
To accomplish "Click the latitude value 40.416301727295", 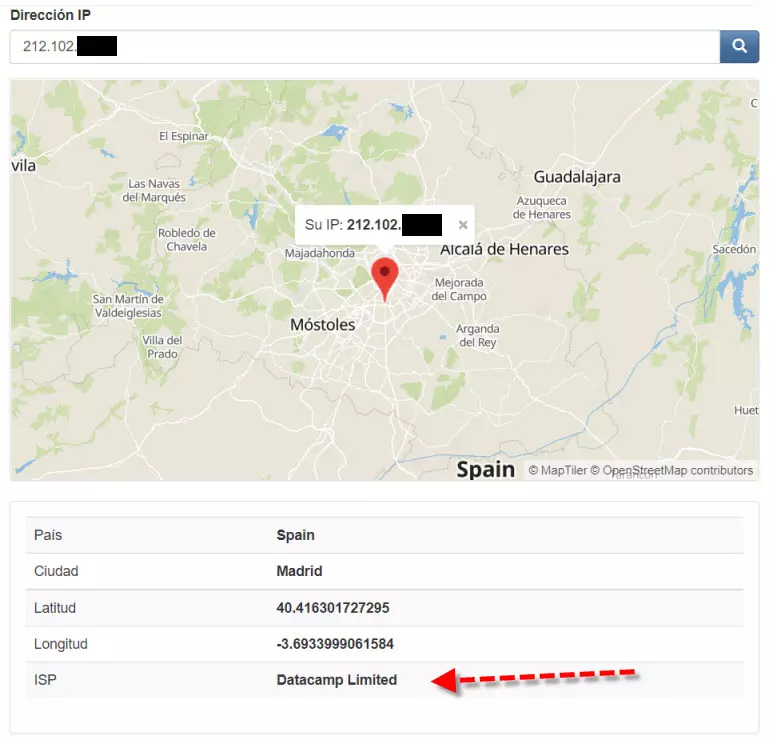I will tap(332, 608).
